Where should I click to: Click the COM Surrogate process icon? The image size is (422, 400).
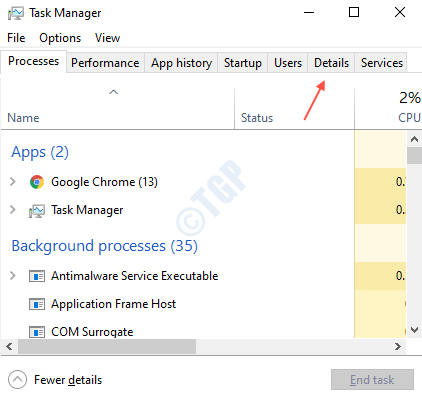click(37, 332)
